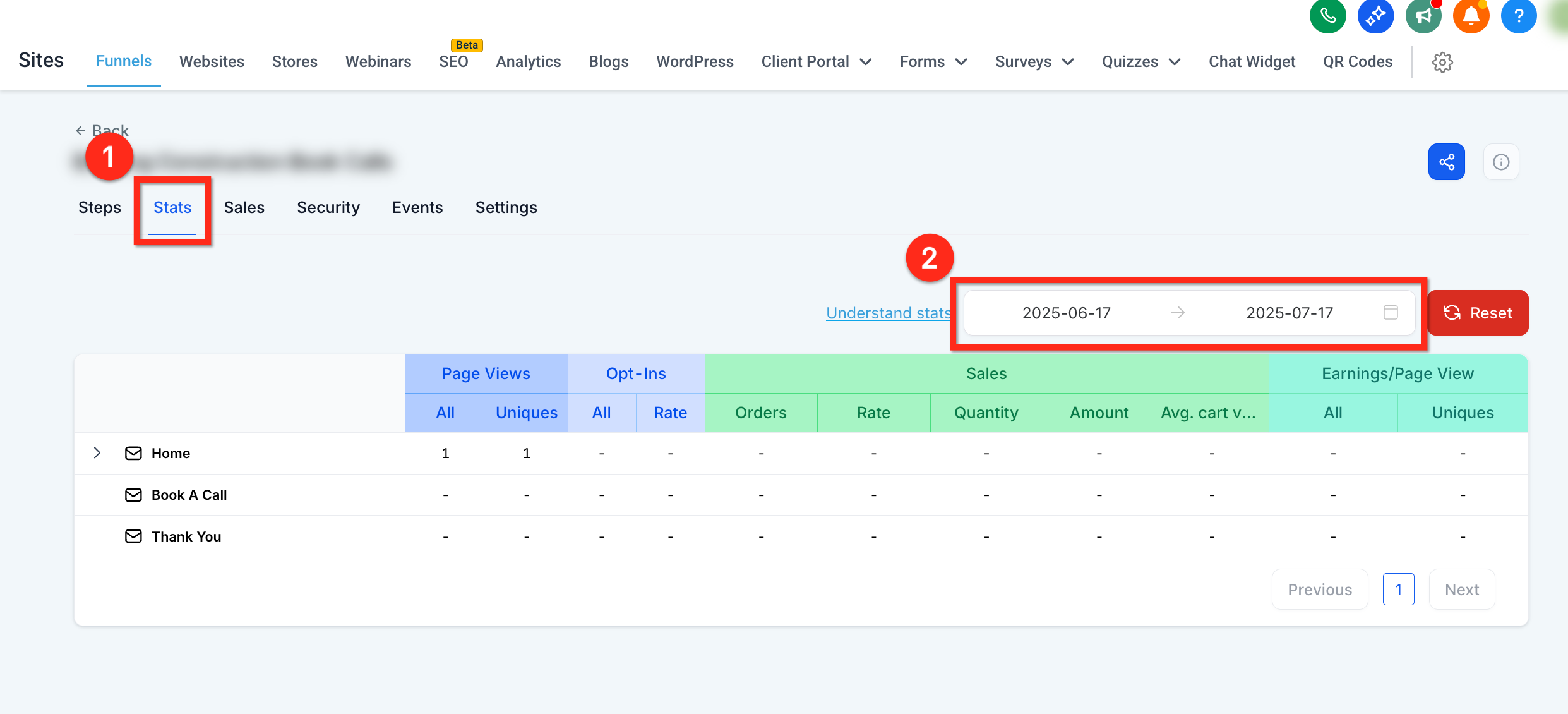Click the Previous pagination button

pos(1320,590)
